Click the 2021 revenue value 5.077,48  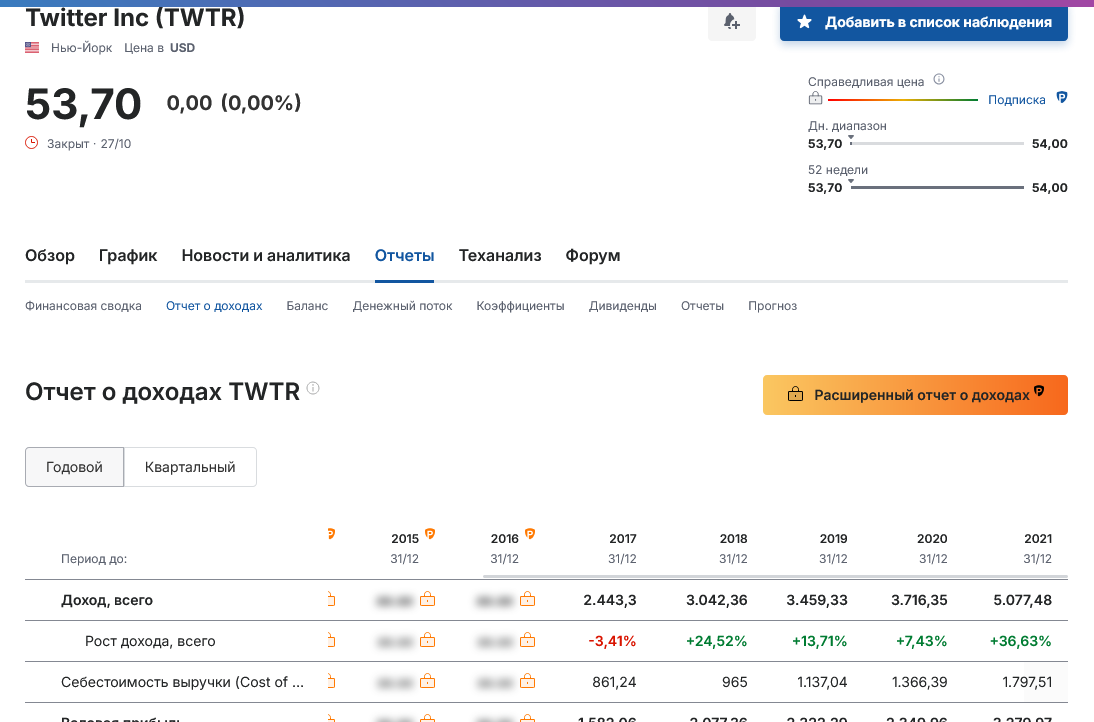coord(1022,600)
